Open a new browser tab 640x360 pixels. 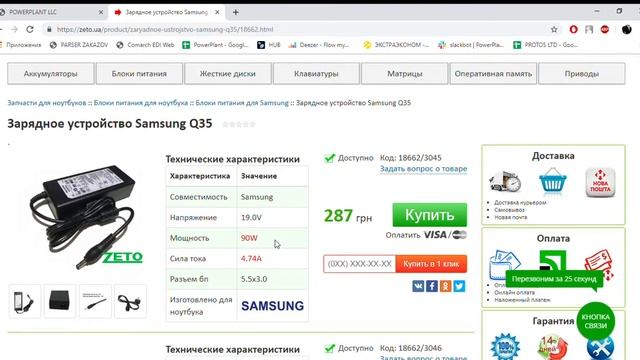click(236, 12)
